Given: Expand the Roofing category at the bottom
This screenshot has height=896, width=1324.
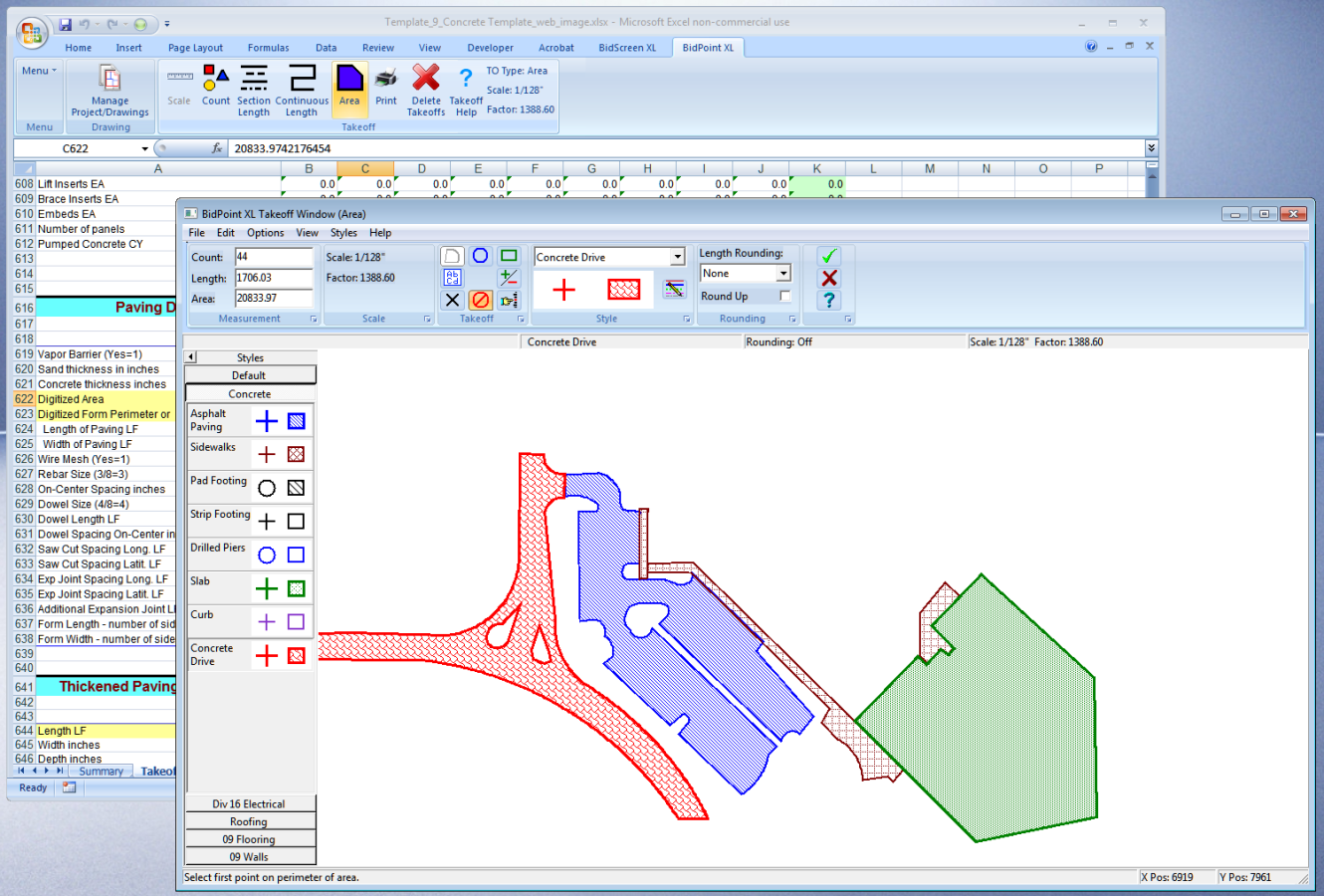Looking at the screenshot, I should [x=250, y=821].
